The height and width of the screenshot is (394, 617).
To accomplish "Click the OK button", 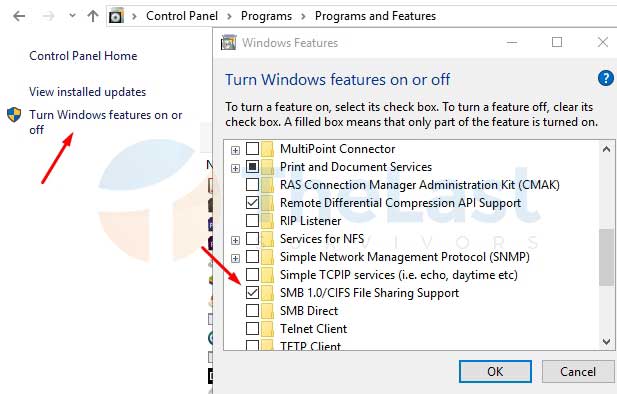I will 495,371.
